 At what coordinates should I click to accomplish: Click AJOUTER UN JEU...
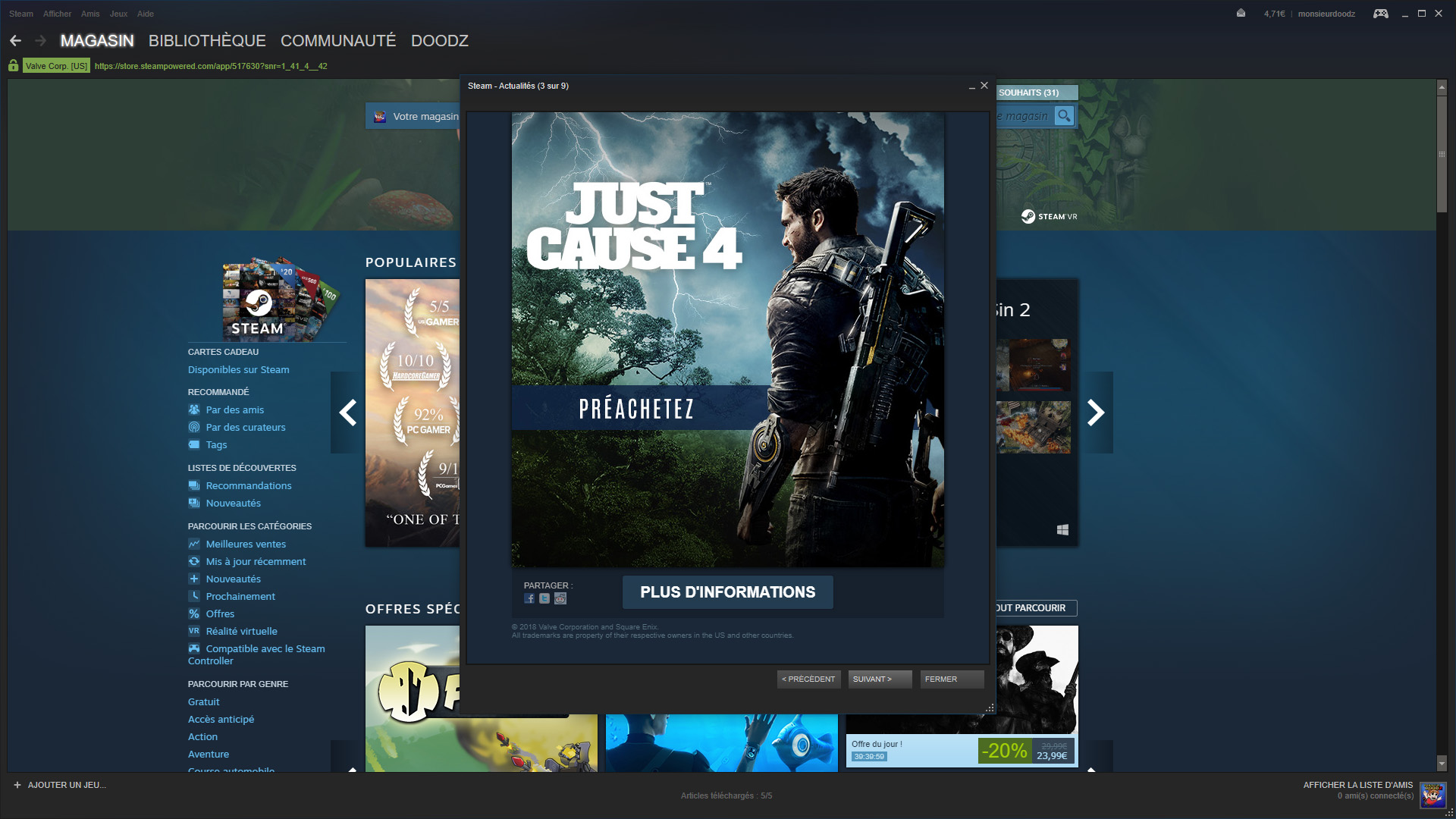click(x=67, y=785)
